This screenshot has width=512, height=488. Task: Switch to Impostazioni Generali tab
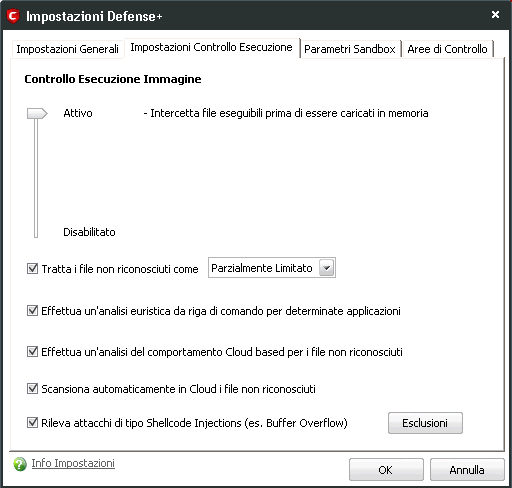click(x=68, y=49)
